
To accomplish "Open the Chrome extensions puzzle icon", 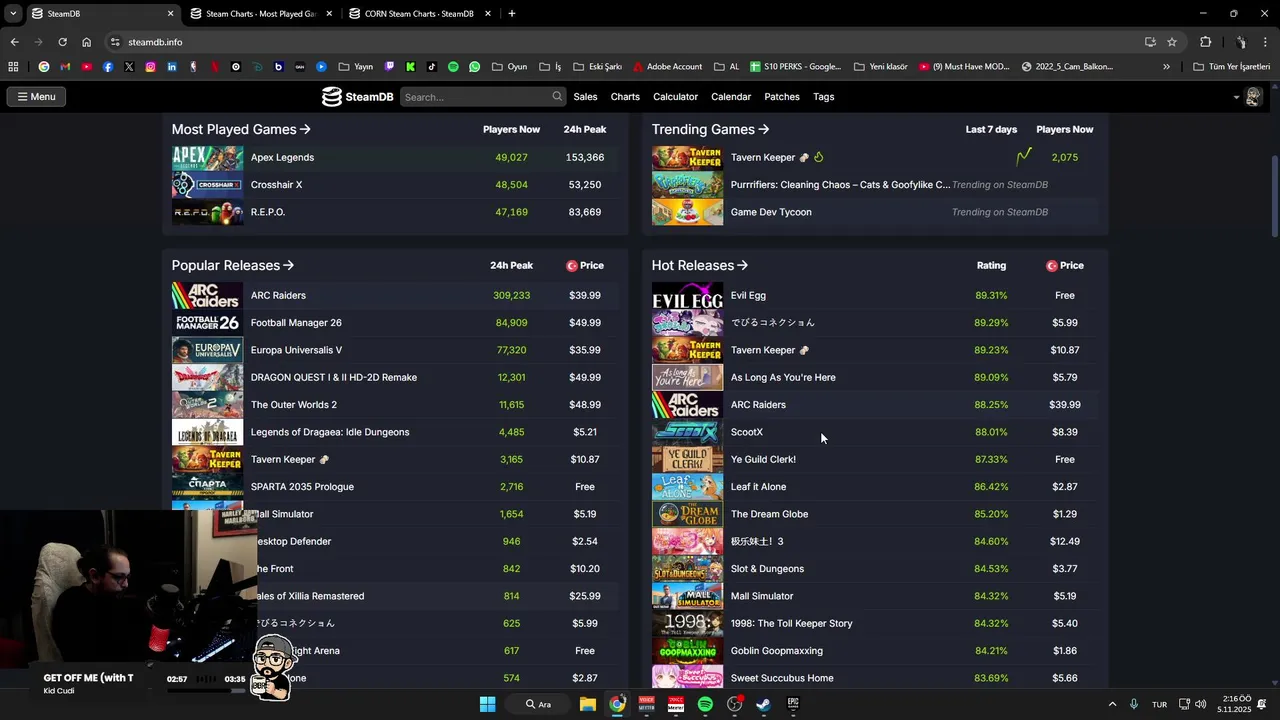I will [x=1205, y=42].
